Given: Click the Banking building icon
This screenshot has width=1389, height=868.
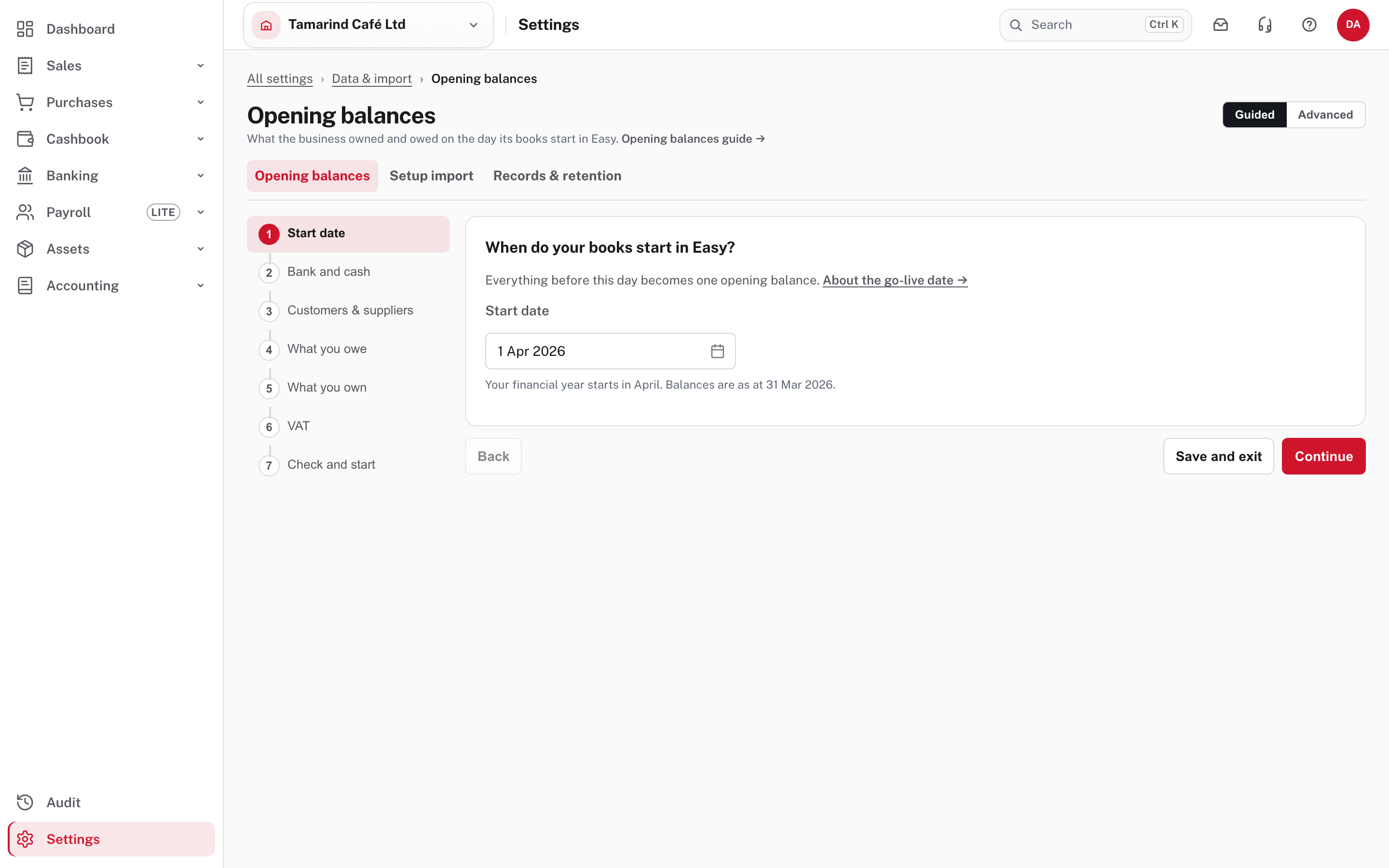Looking at the screenshot, I should tap(25, 176).
